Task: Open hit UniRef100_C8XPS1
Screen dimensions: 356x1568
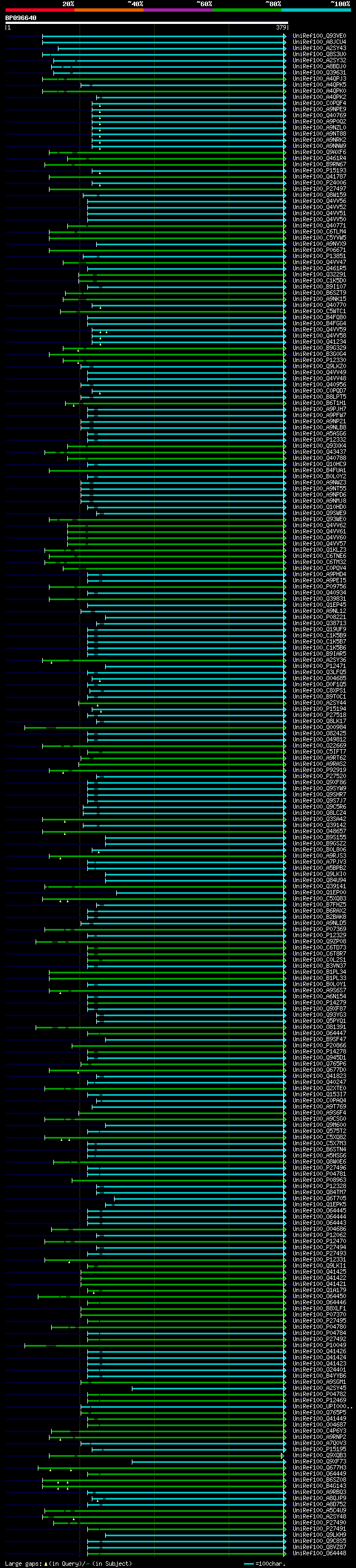Action: (319, 690)
